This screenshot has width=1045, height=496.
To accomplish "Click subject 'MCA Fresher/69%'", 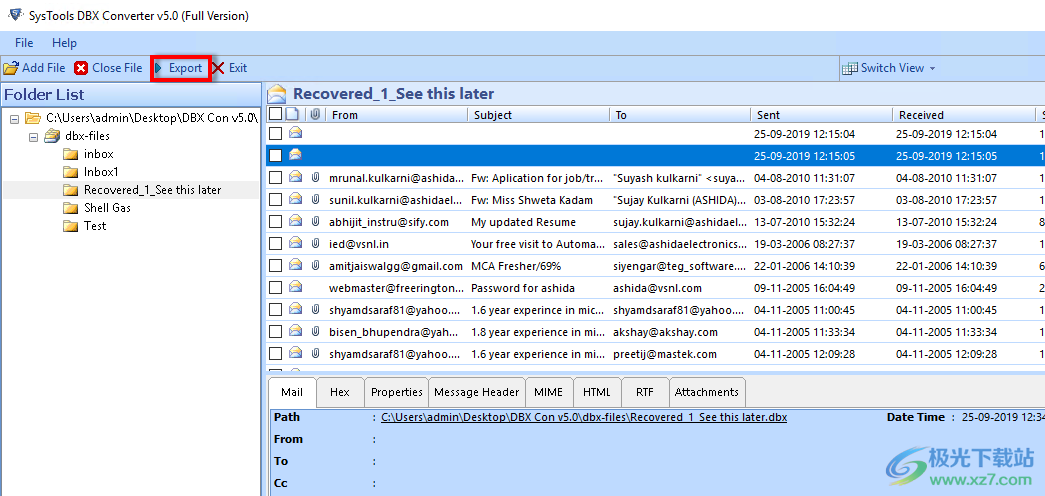I will [x=516, y=266].
